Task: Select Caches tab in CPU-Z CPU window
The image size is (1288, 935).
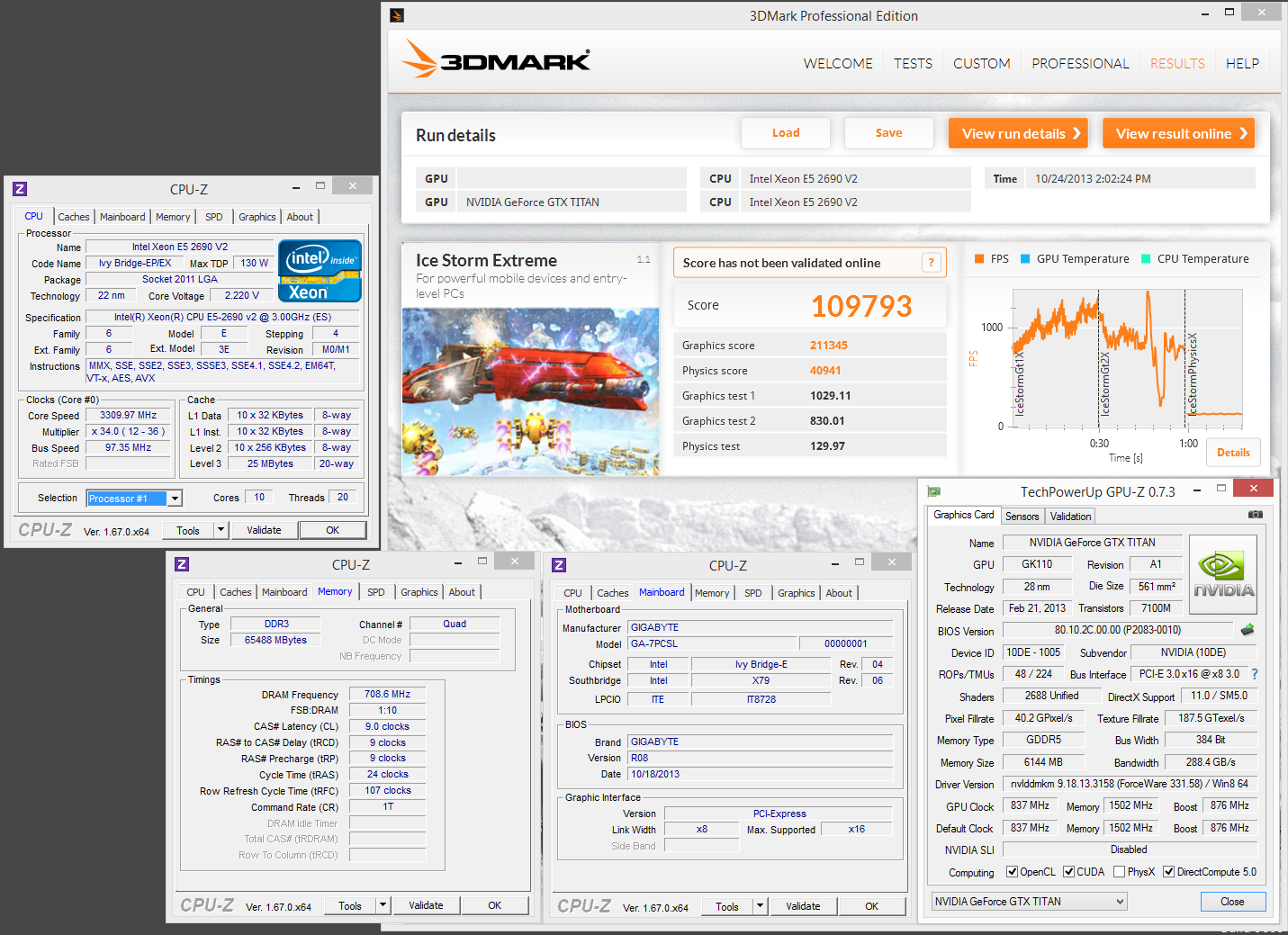Action: (x=74, y=217)
